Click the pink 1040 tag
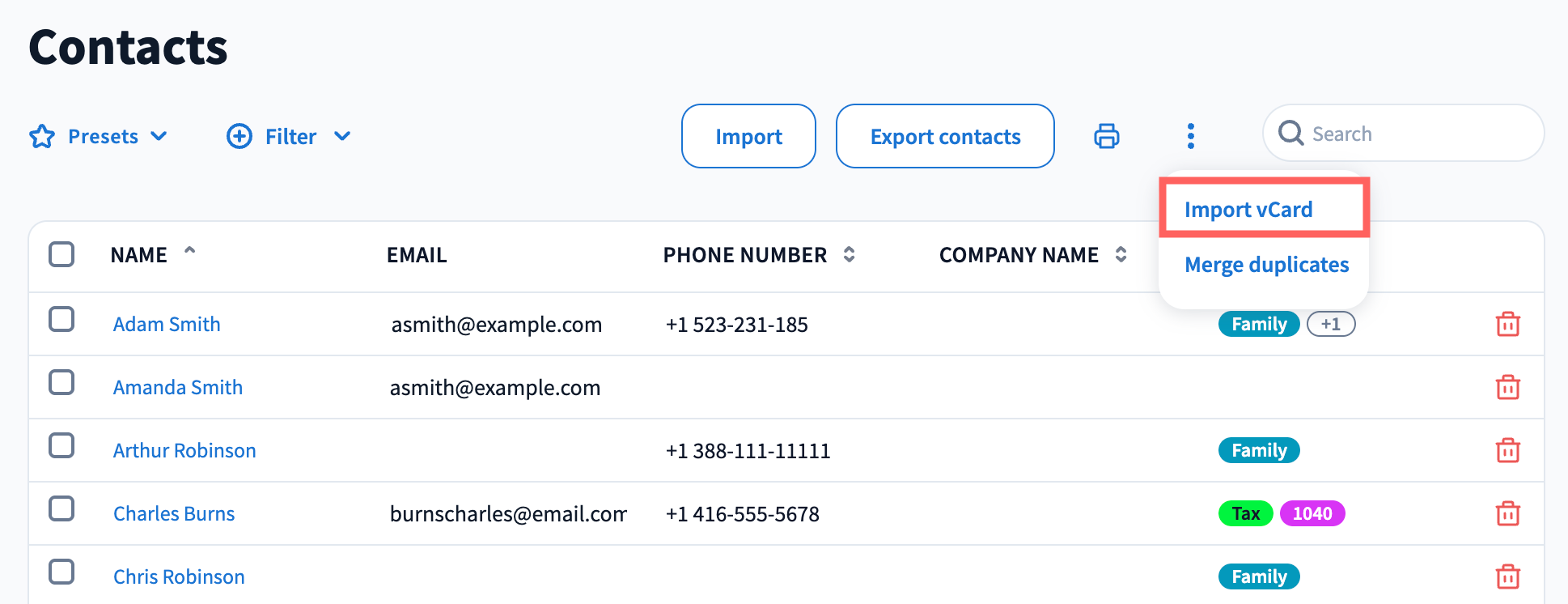 pyautogui.click(x=1312, y=513)
